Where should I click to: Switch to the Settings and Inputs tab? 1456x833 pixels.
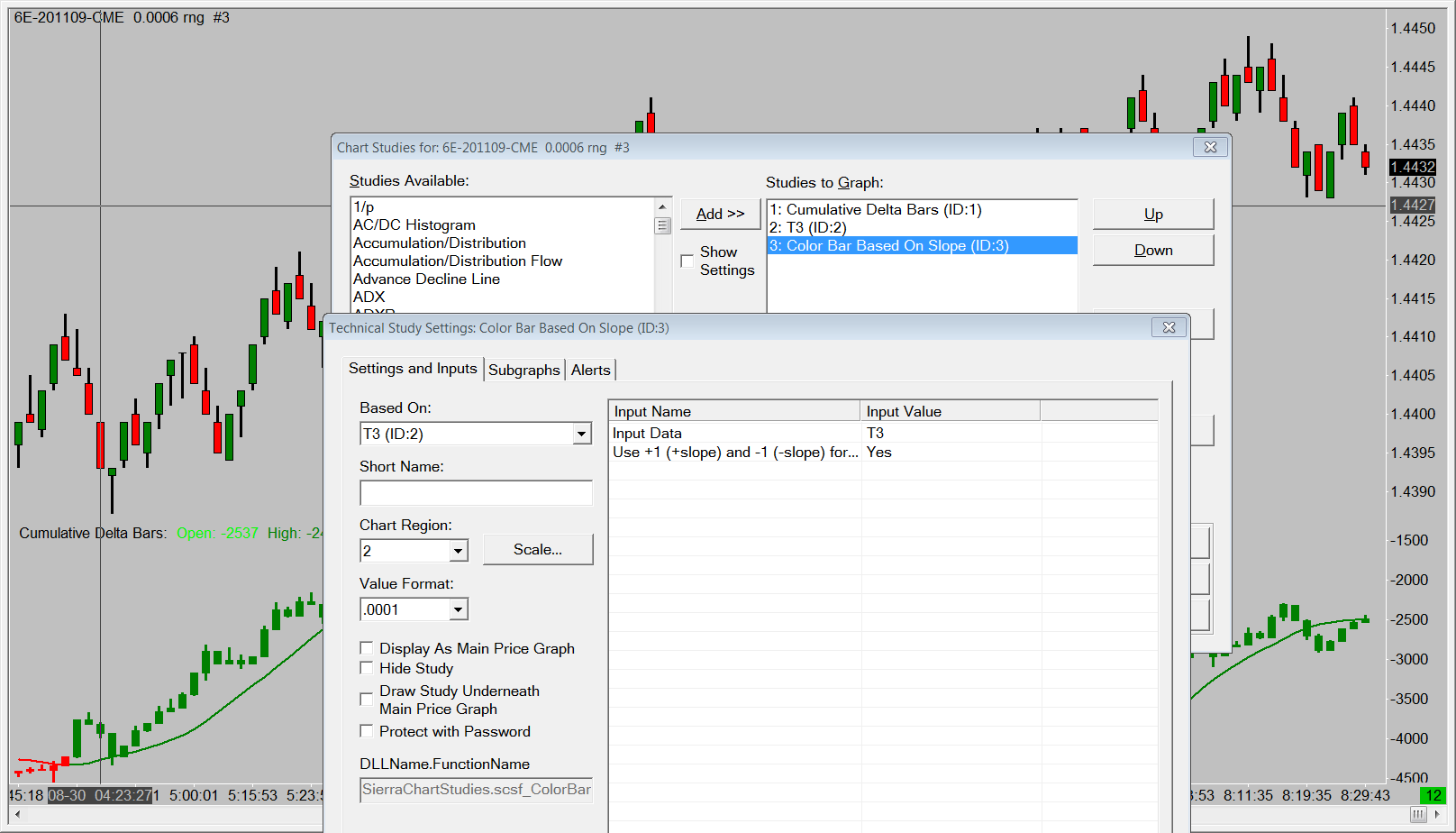click(413, 369)
